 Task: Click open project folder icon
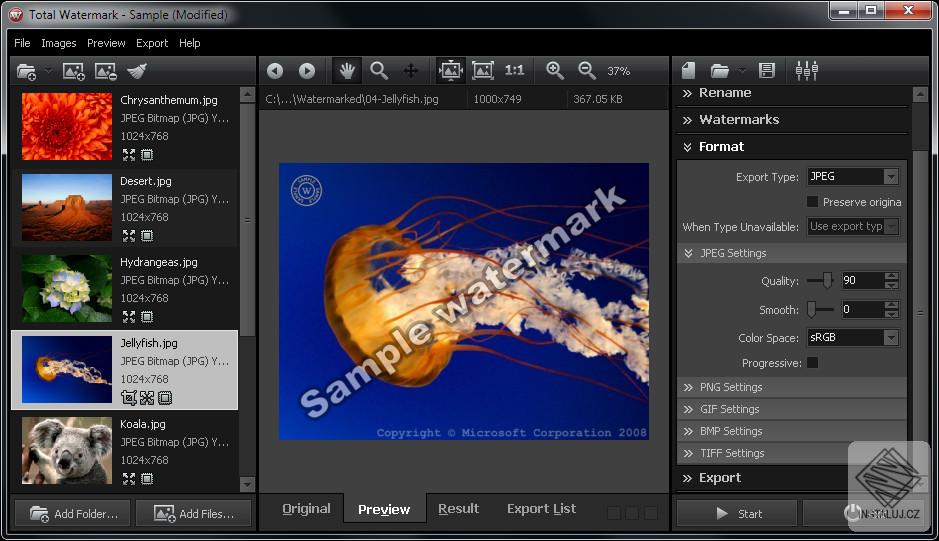[x=720, y=71]
